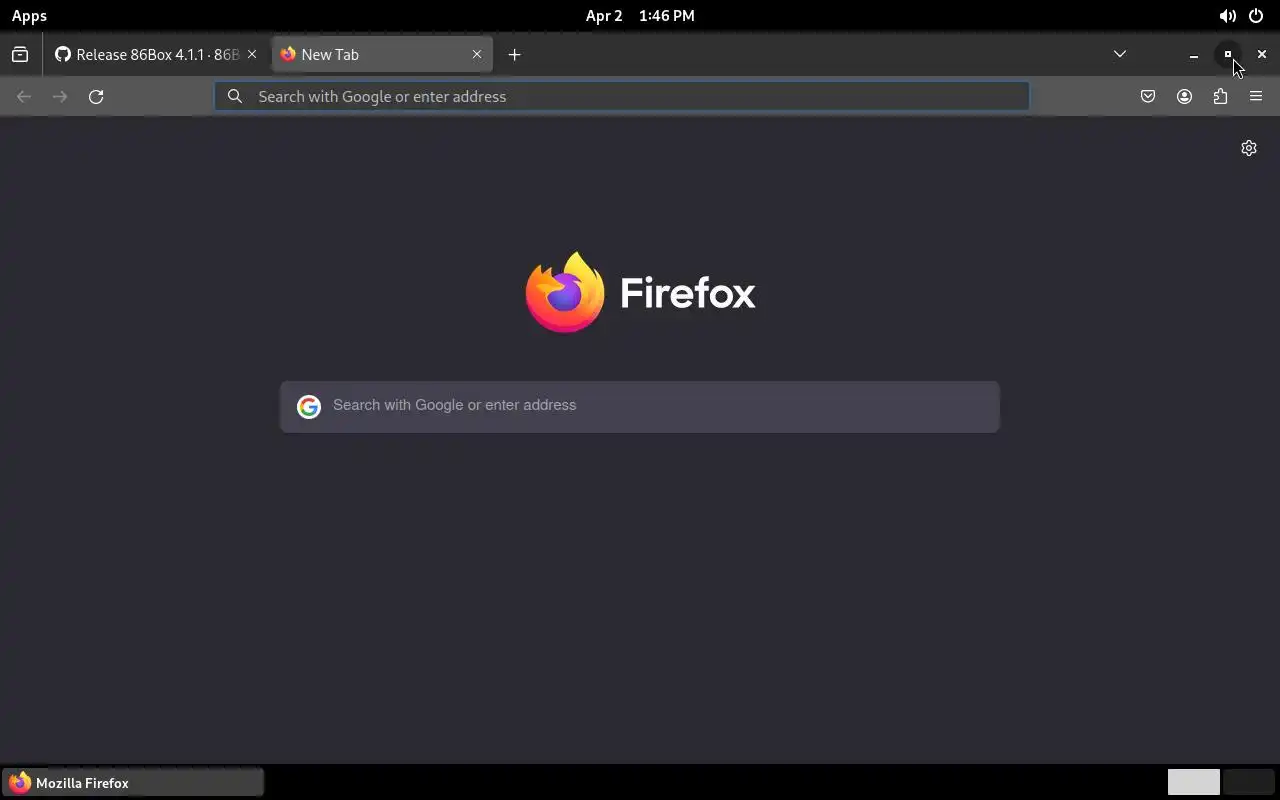Maximize the Firefox window
Screen dimensions: 1280x800
pos(1228,55)
